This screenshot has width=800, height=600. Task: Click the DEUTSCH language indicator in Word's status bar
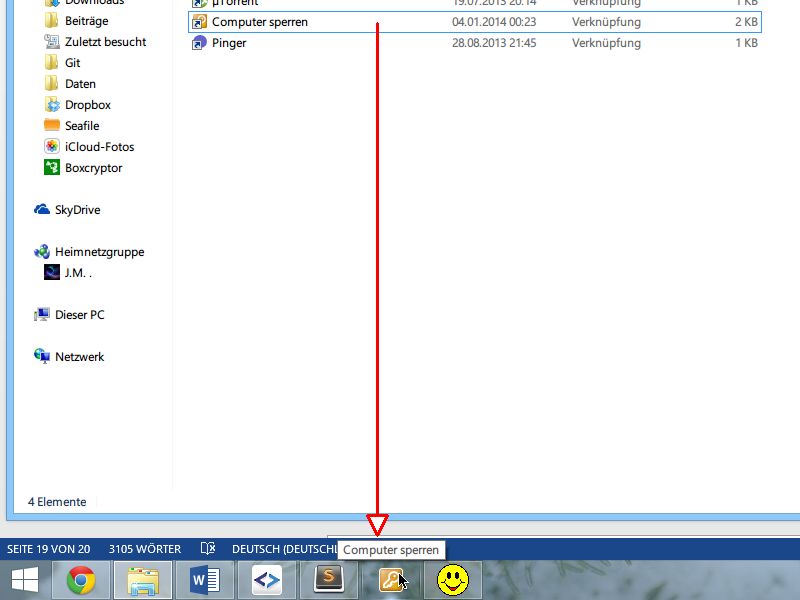coord(284,549)
